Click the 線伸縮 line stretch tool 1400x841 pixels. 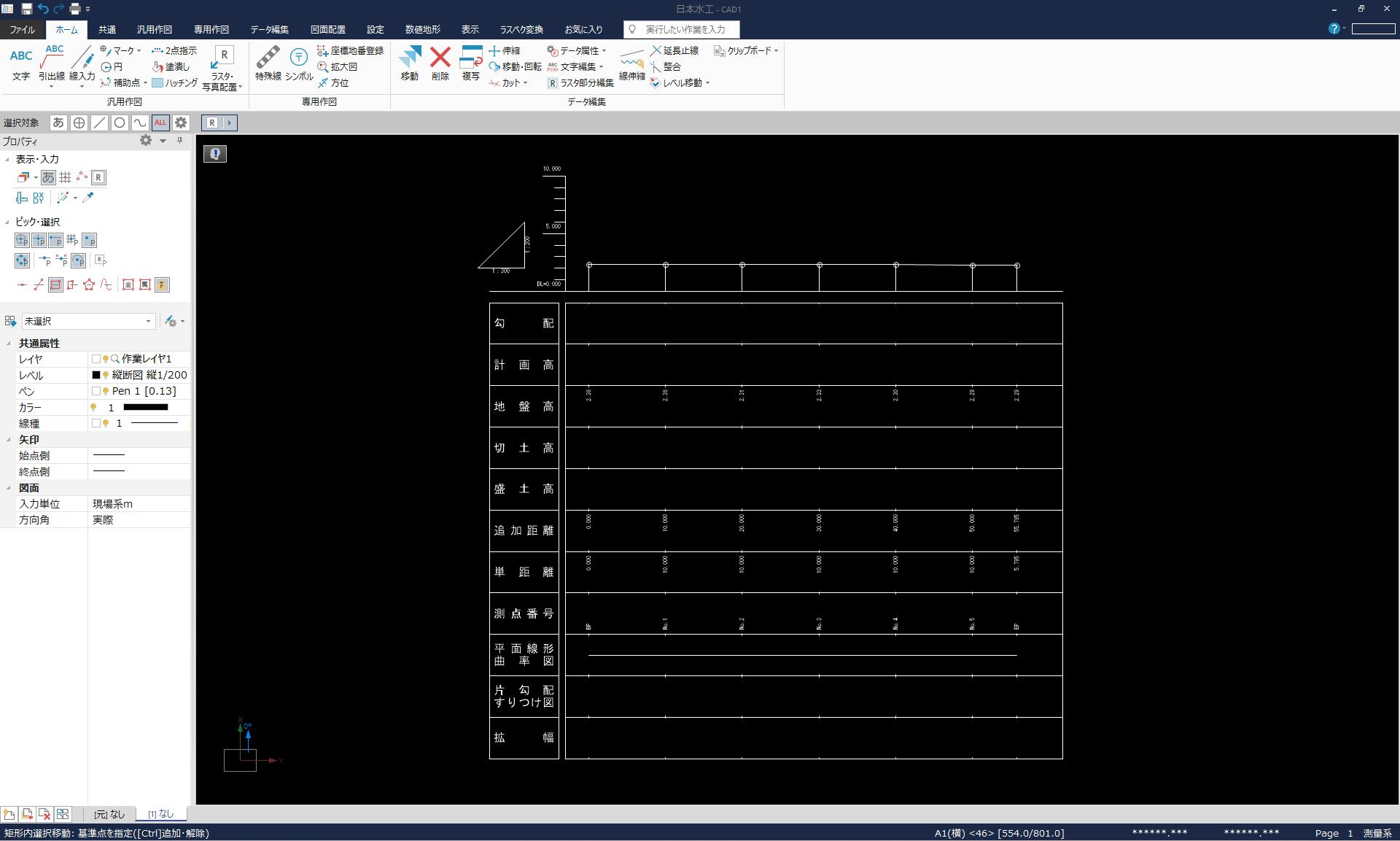pyautogui.click(x=632, y=64)
